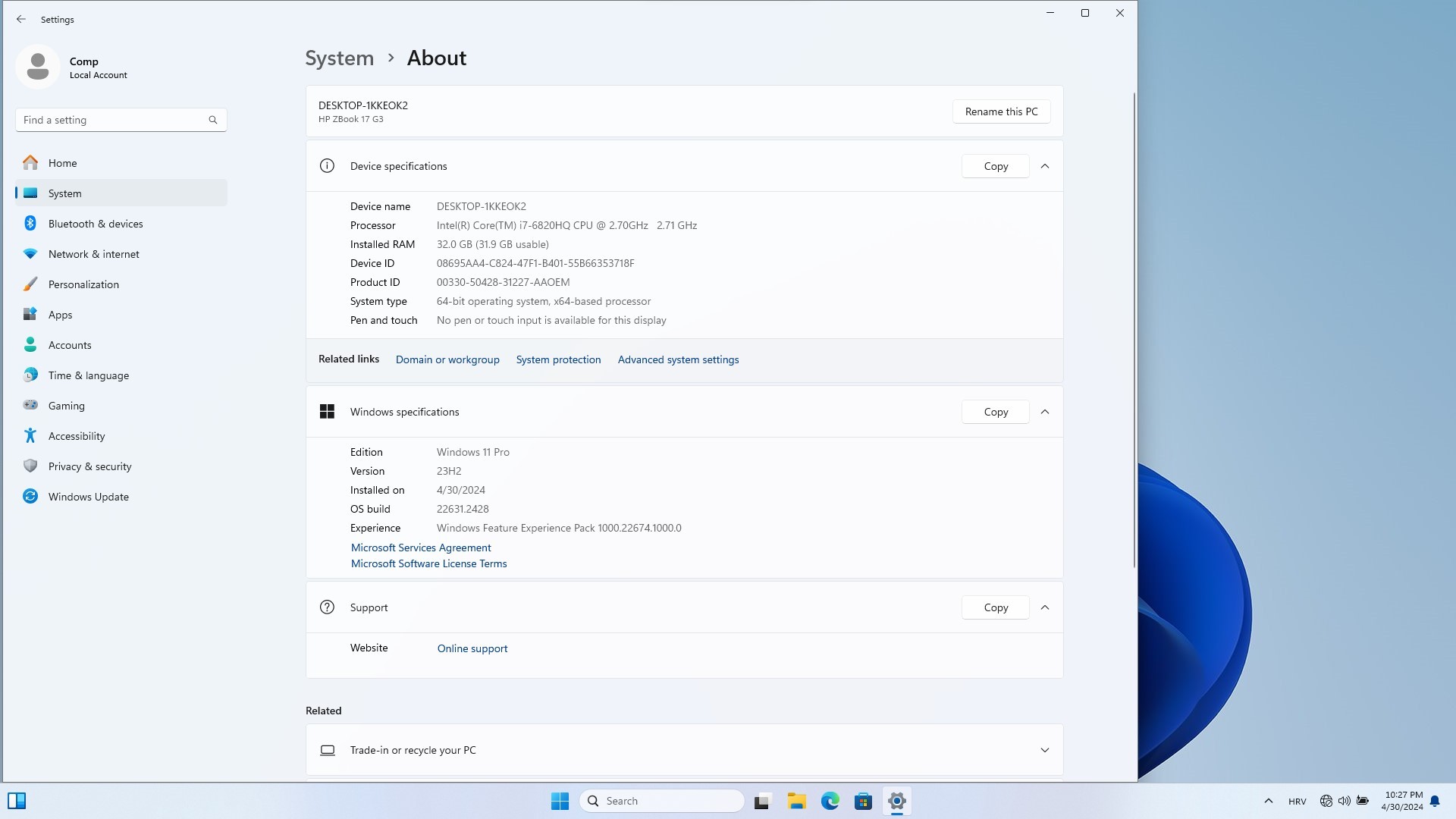Launch Microsoft Edge from taskbar
This screenshot has height=819, width=1456.
(x=830, y=801)
